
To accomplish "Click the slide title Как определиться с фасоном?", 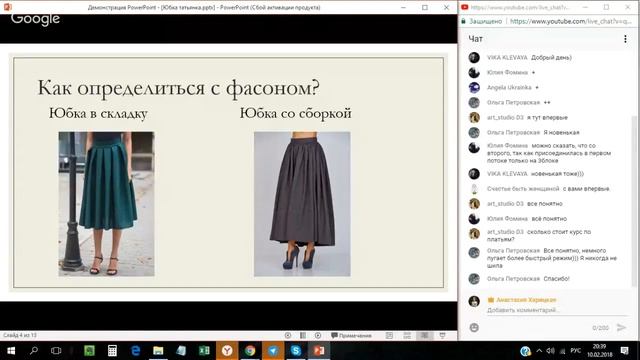I will pos(179,88).
